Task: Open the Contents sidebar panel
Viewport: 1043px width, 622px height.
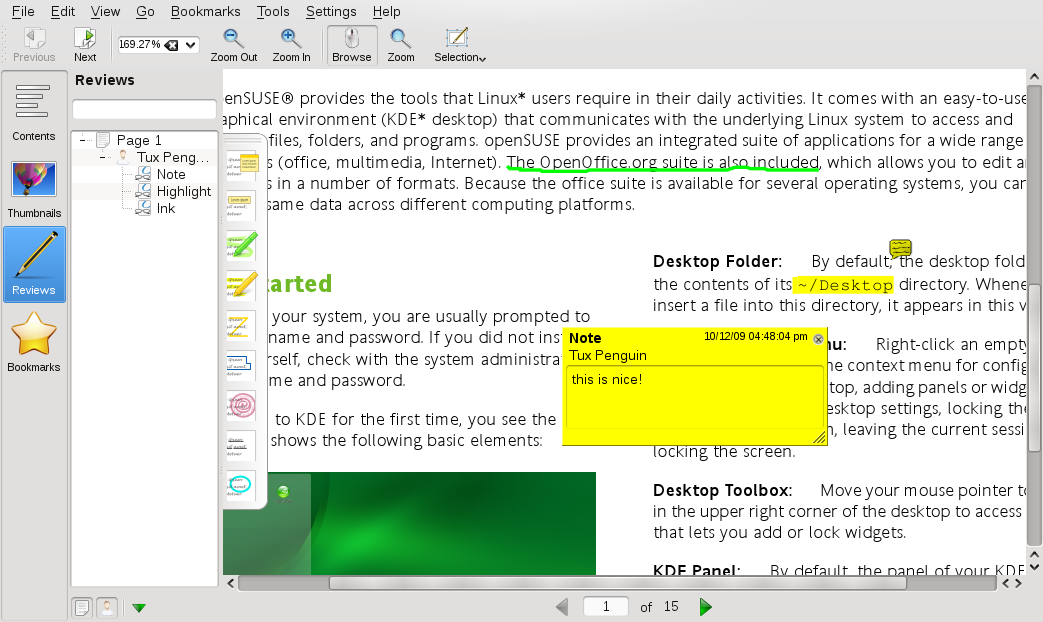Action: tap(34, 111)
